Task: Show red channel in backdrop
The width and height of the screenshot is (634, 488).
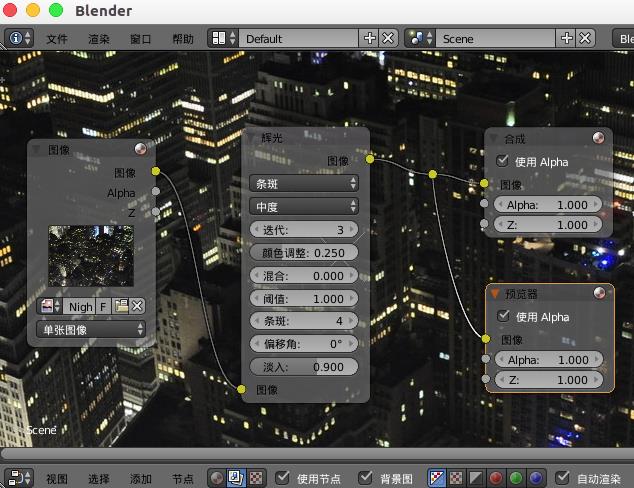Action: coord(495,478)
